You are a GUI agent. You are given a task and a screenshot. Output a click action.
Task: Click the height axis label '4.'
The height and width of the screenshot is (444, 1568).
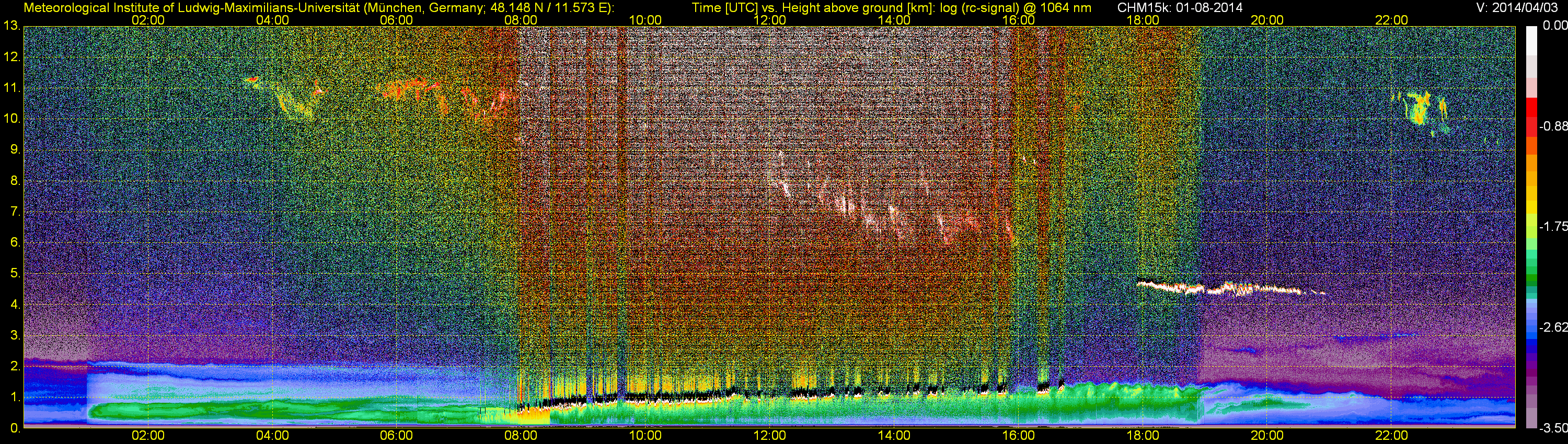tap(16, 304)
